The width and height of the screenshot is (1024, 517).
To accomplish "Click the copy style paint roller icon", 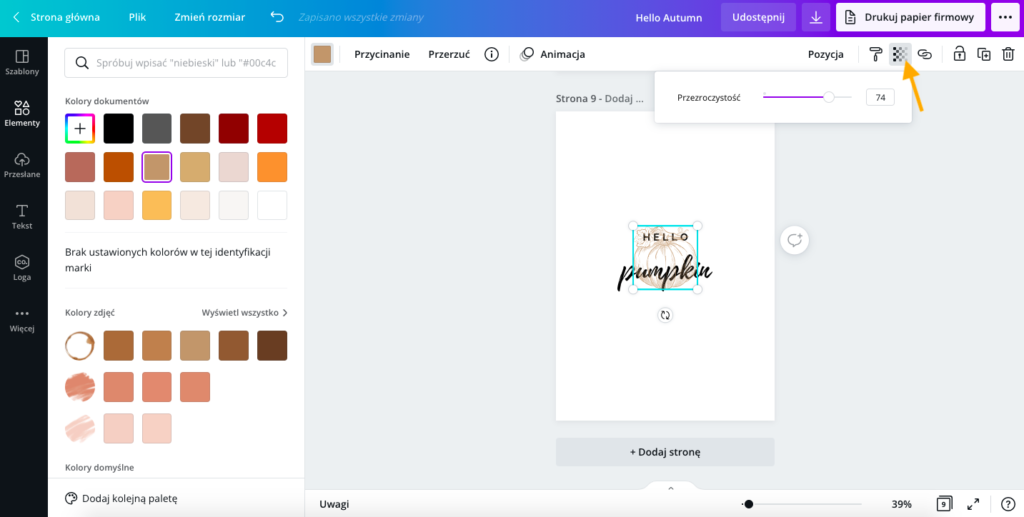I will (876, 54).
